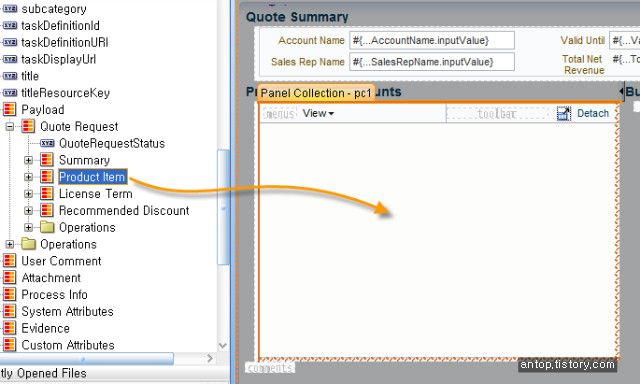Viewport: 640px width, 384px height.
Task: Select the License Term tree row
Action: (x=96, y=193)
